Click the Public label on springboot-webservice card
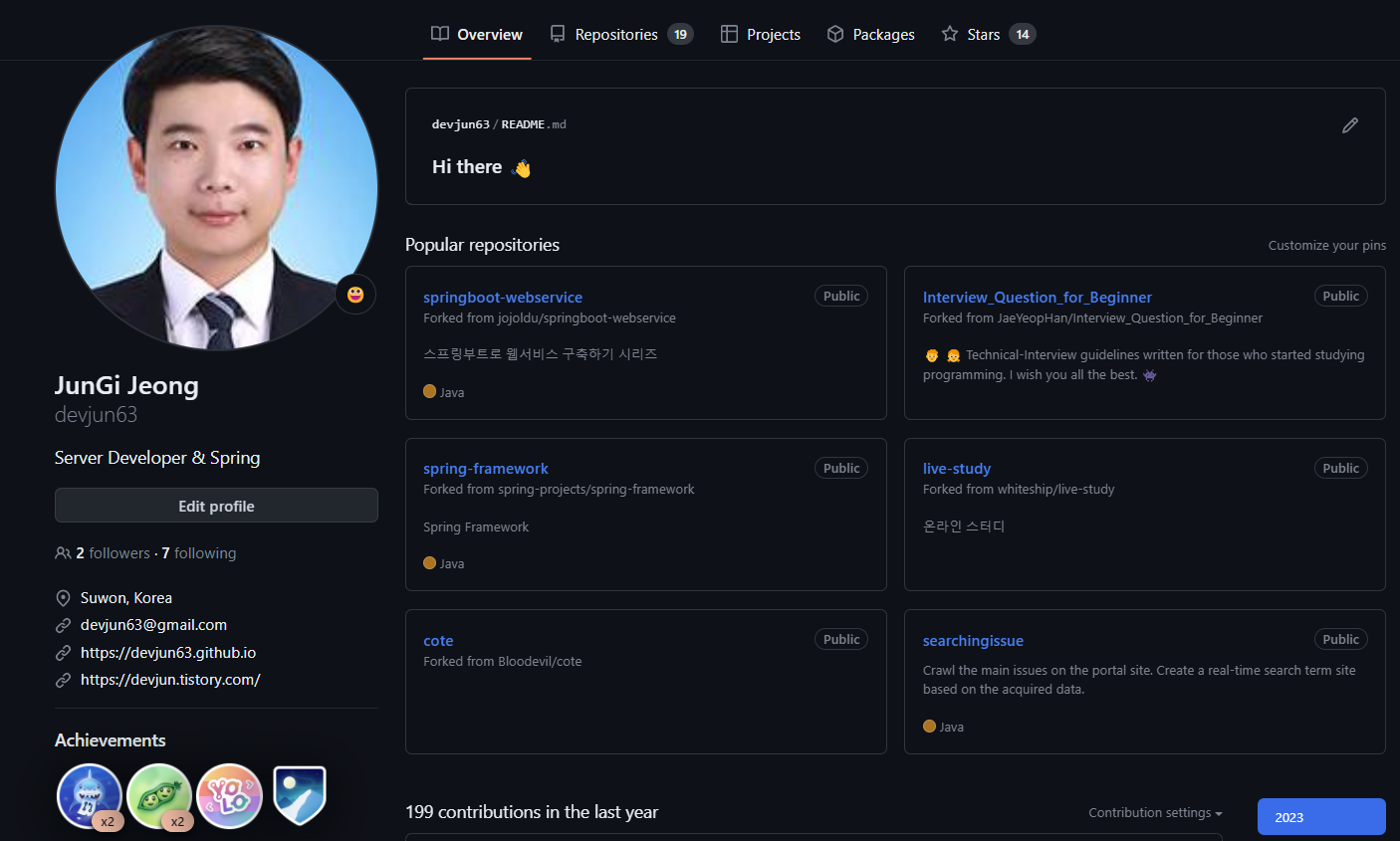The image size is (1400, 841). (841, 296)
